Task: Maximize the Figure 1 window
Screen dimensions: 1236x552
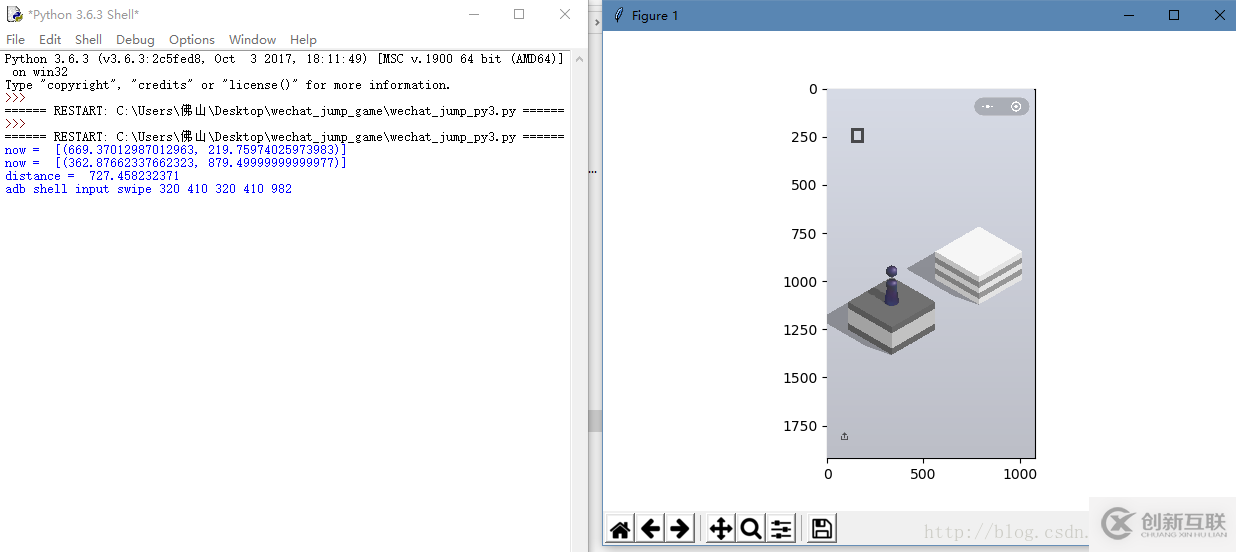Action: click(1174, 15)
